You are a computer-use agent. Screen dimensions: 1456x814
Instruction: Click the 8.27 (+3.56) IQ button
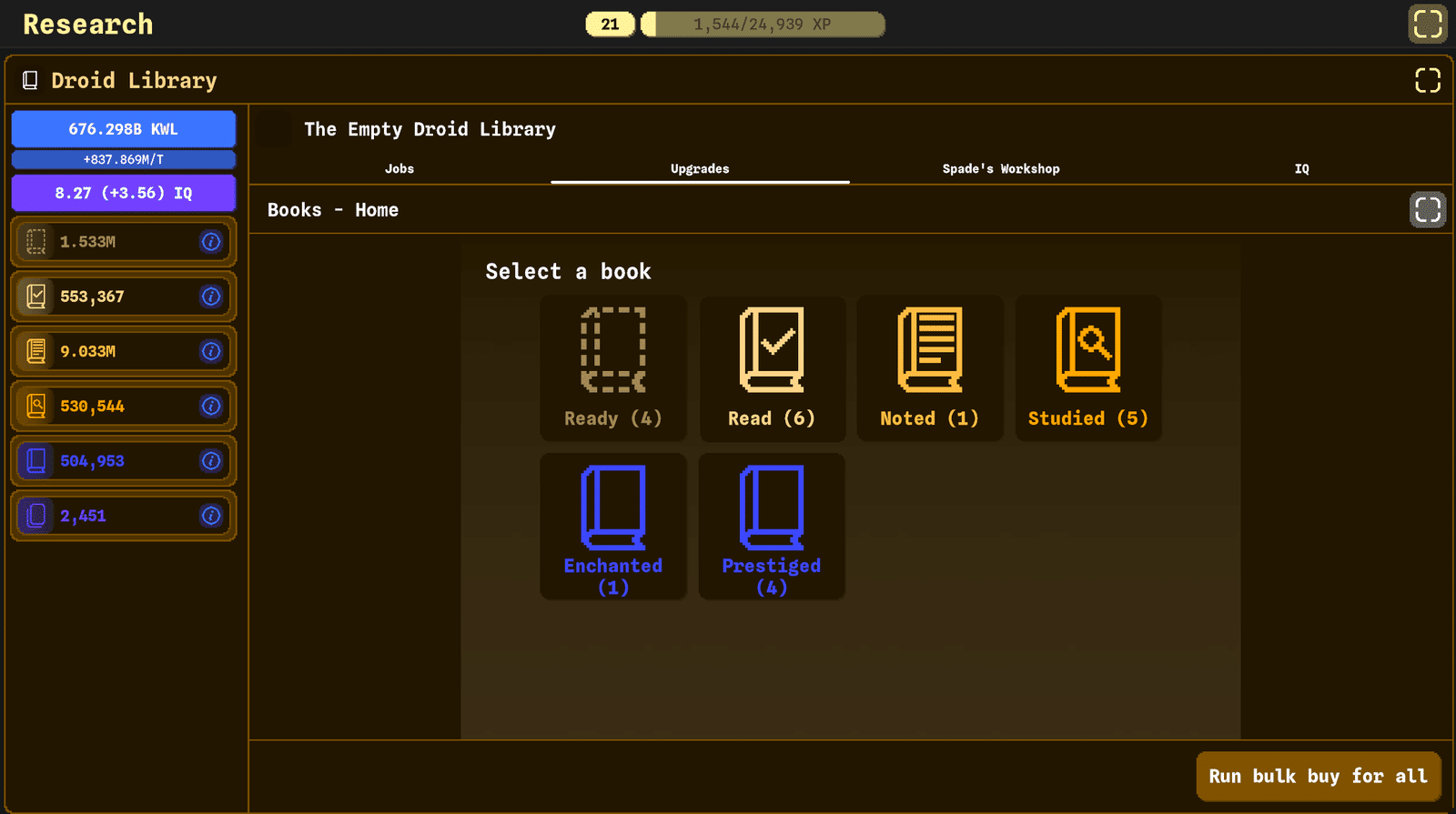click(124, 193)
